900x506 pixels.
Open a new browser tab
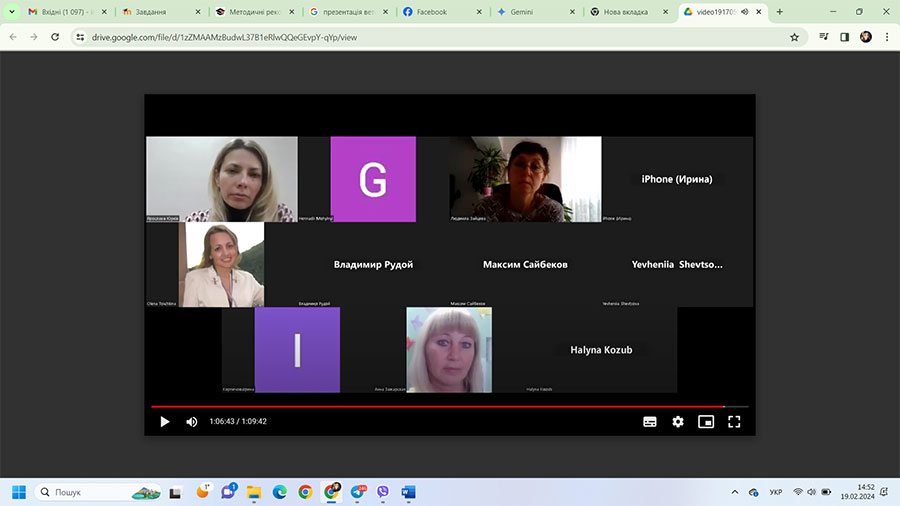(x=780, y=12)
